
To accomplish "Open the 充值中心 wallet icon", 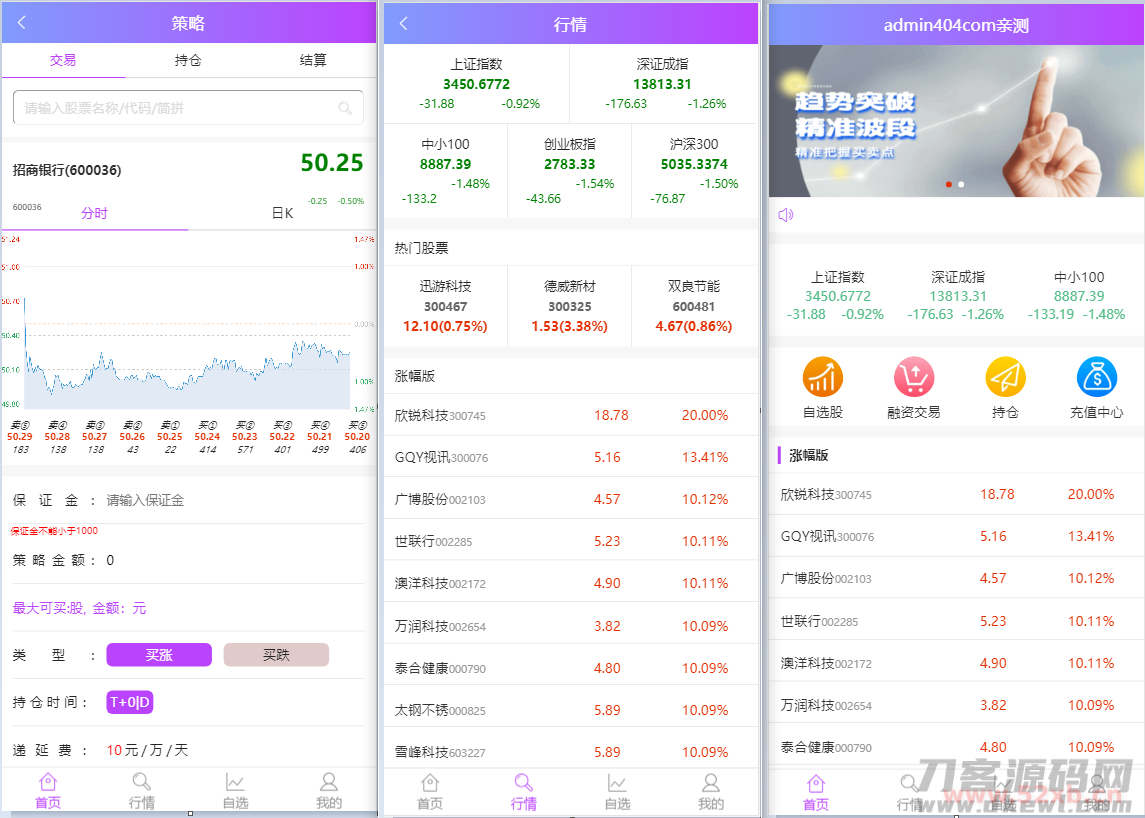I will pyautogui.click(x=1096, y=377).
